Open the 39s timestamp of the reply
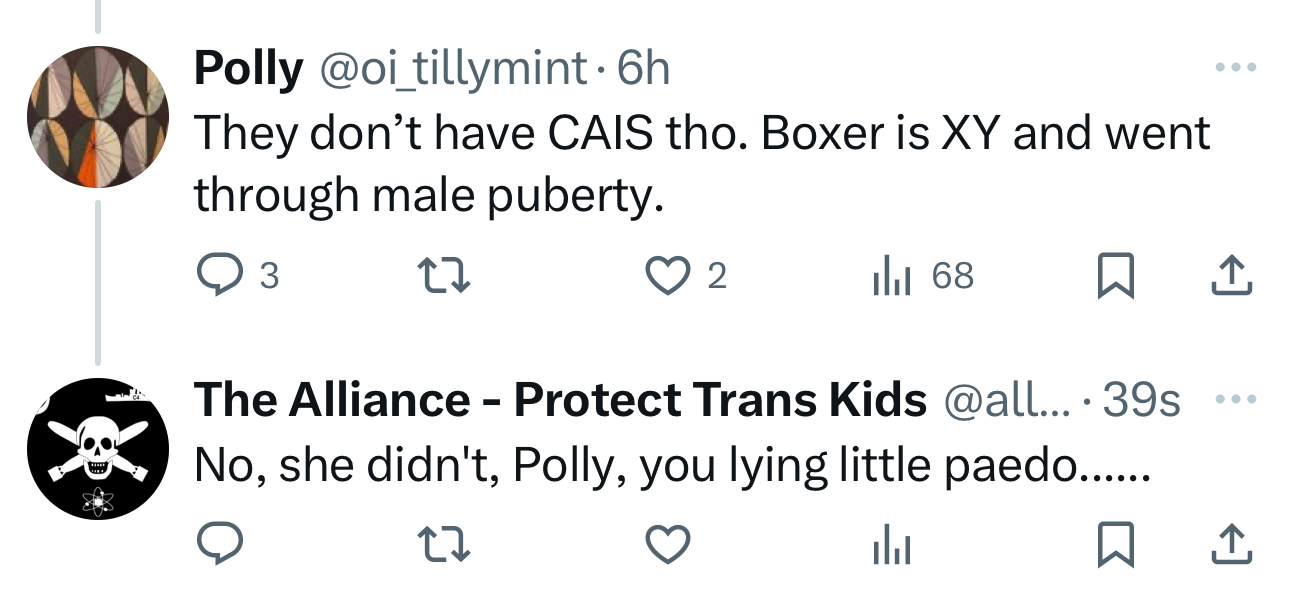The height and width of the screenshot is (607, 1290). (x=1142, y=400)
